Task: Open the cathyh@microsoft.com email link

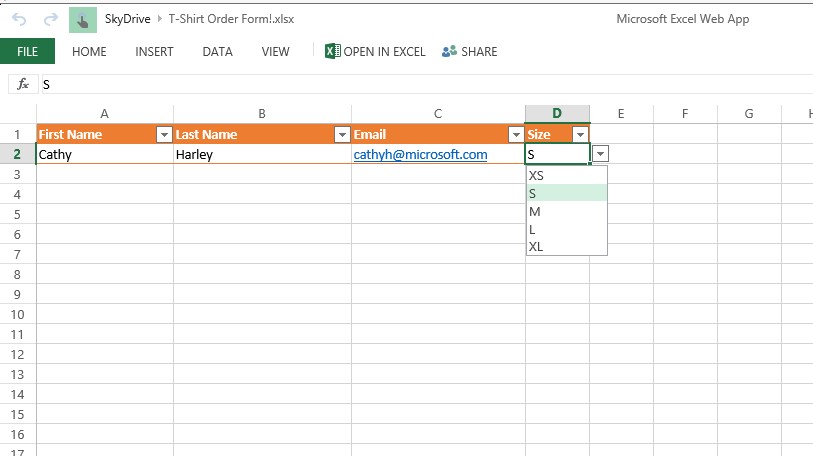Action: pos(420,155)
